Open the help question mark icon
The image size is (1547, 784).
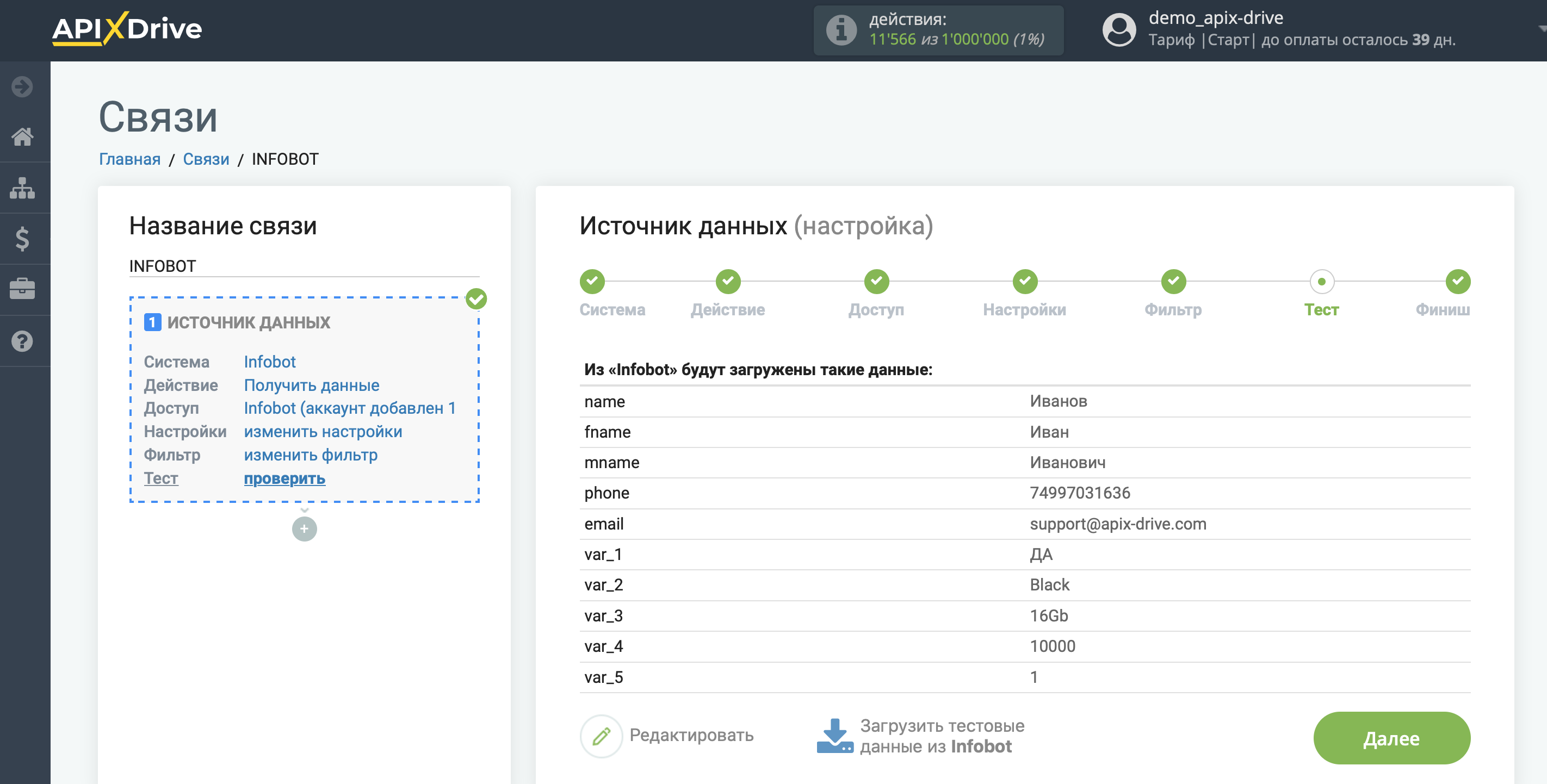22,341
